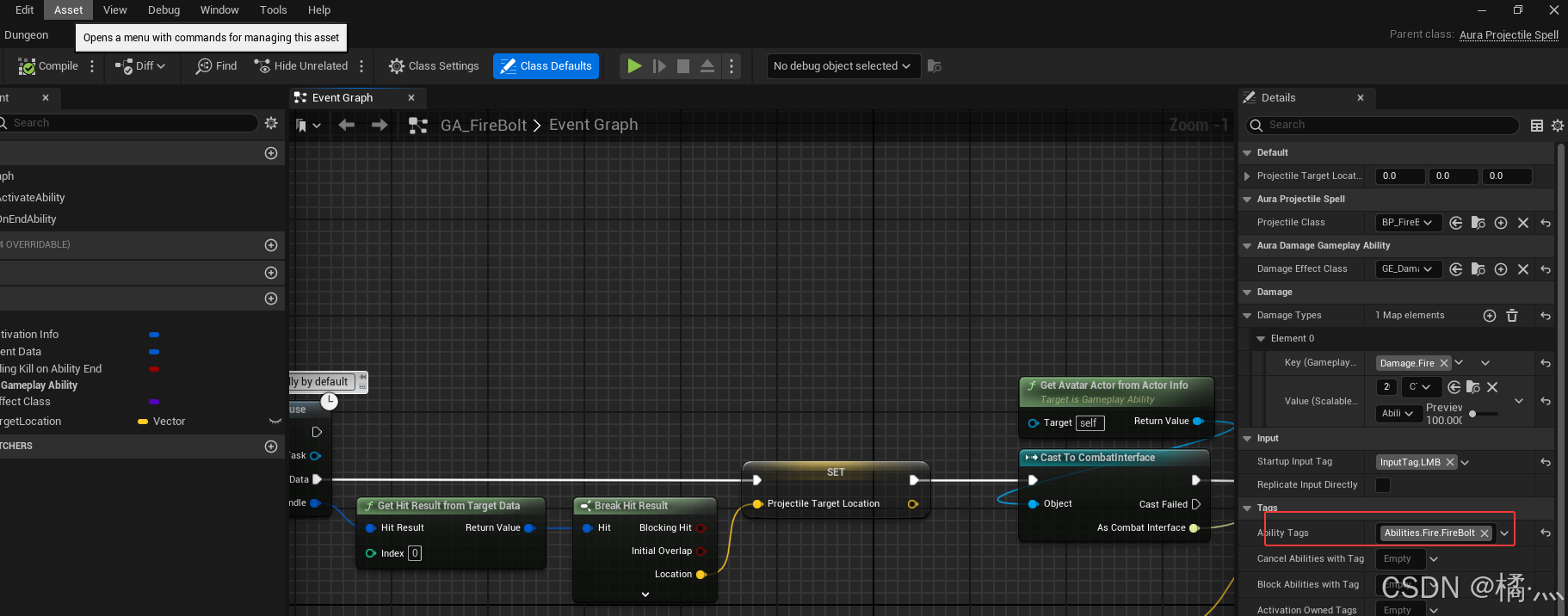The image size is (1568, 616).
Task: Expand Projectile Target Location property
Action: tap(1247, 176)
